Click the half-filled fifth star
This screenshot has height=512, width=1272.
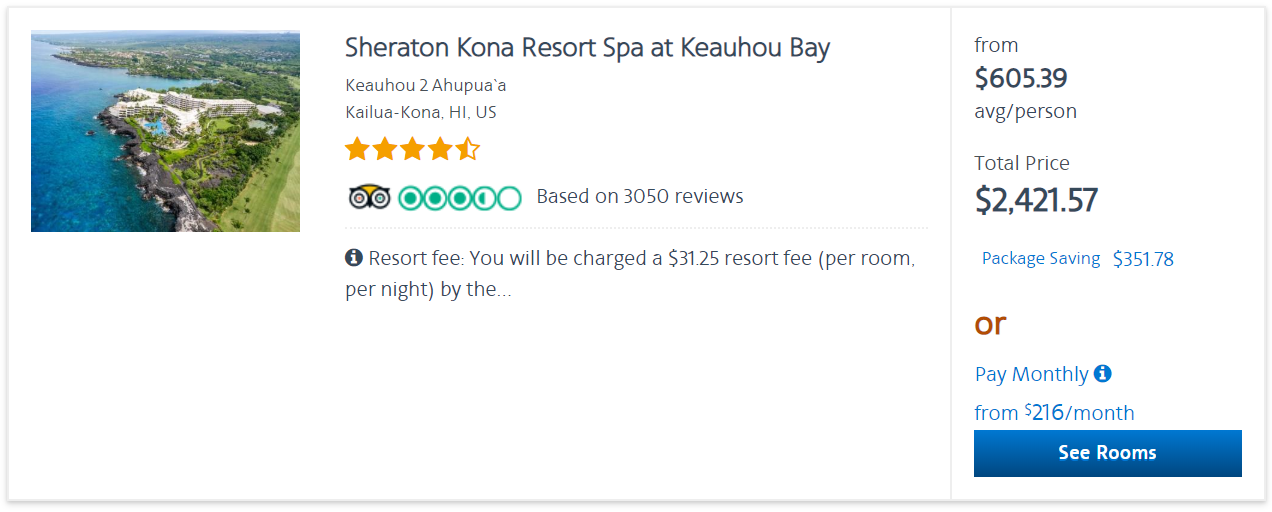point(468,150)
